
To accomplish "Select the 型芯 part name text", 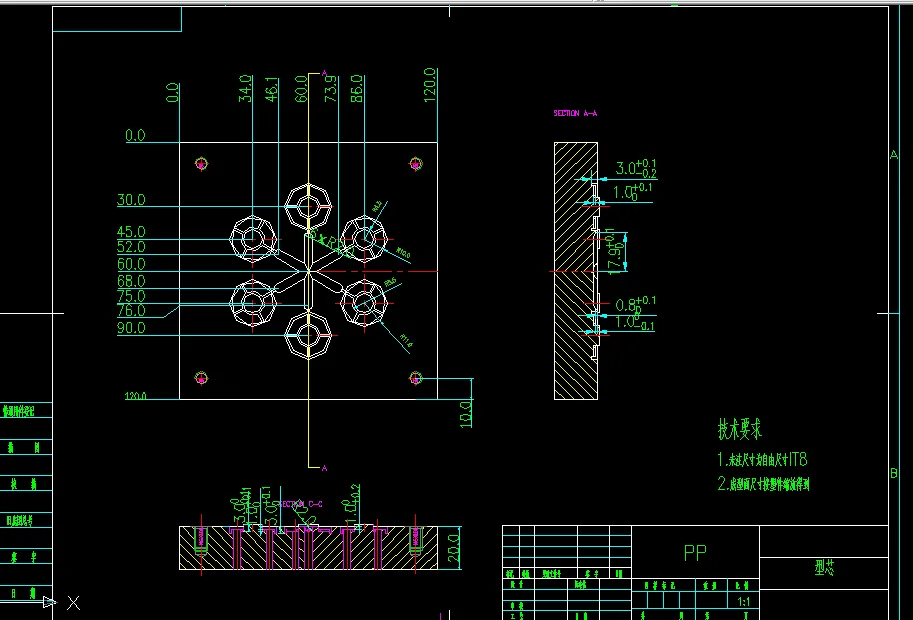I will click(824, 568).
